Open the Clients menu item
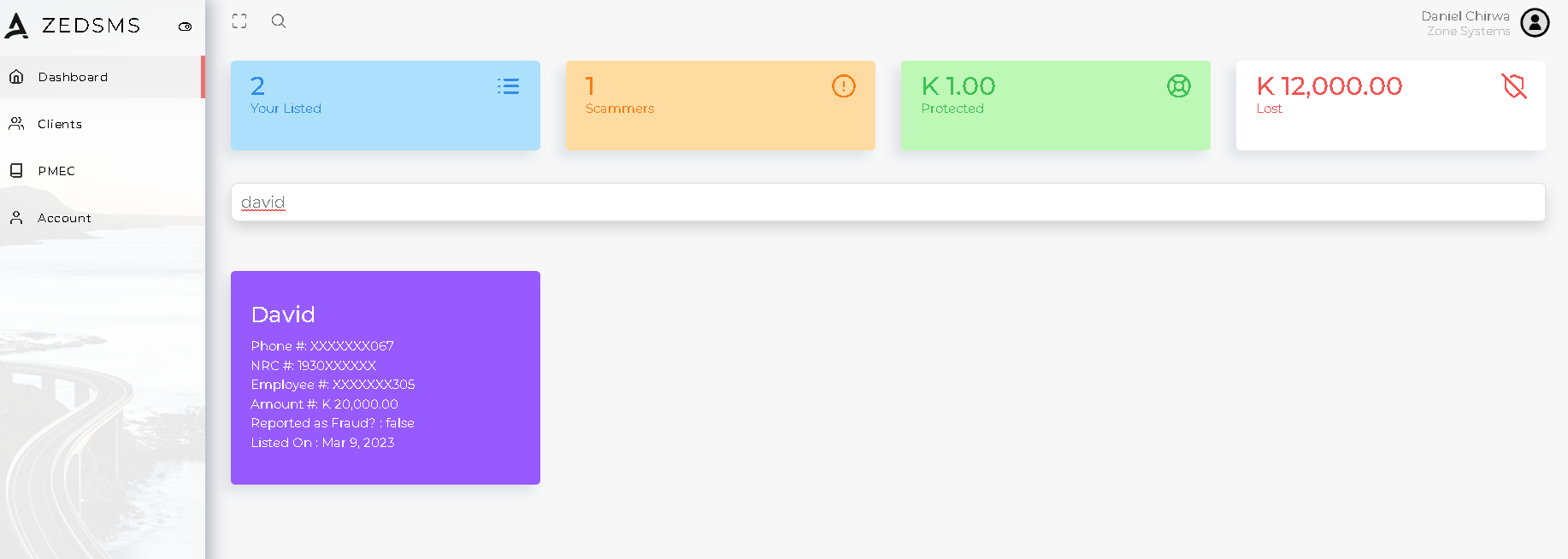1568x559 pixels. [102, 124]
